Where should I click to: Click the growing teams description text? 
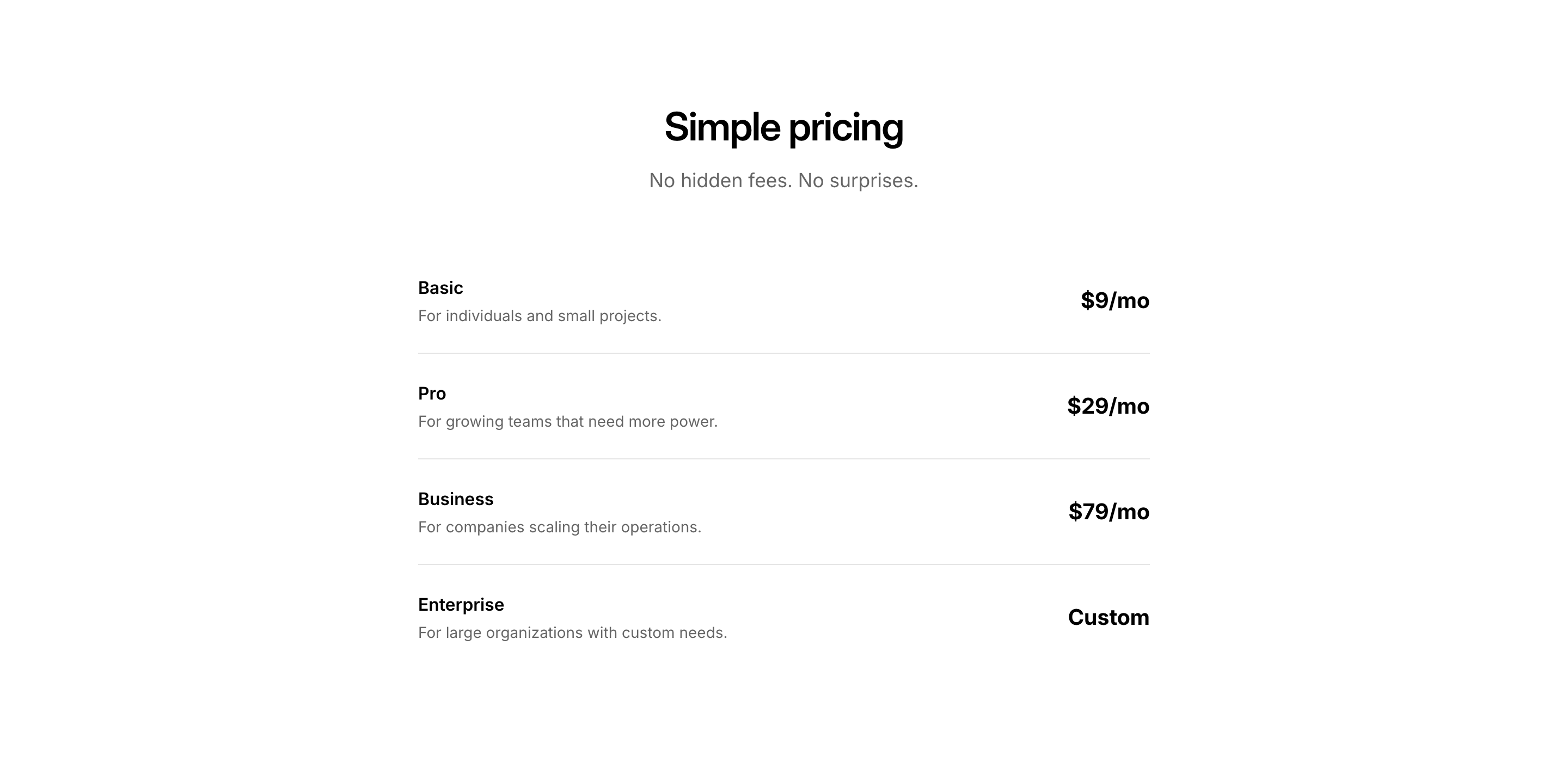click(567, 422)
